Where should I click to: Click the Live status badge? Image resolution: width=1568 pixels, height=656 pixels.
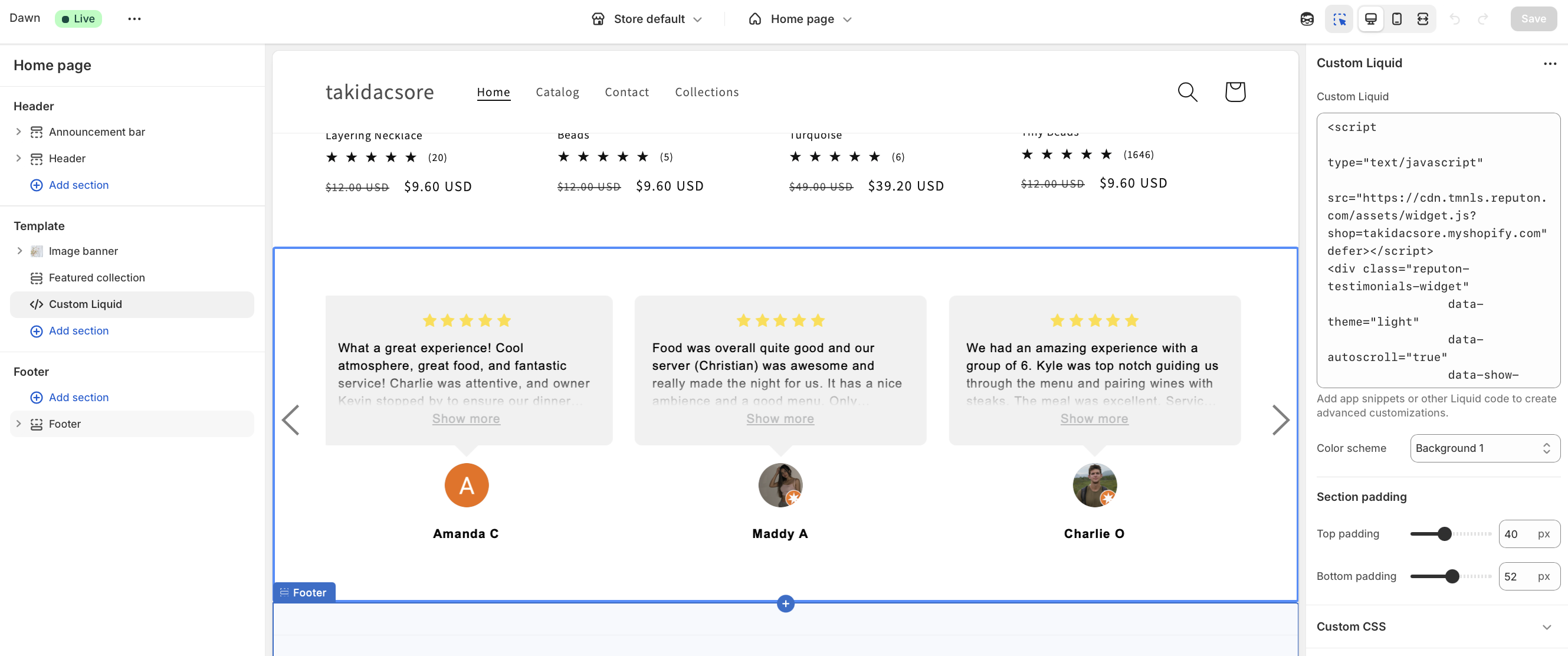(x=78, y=19)
